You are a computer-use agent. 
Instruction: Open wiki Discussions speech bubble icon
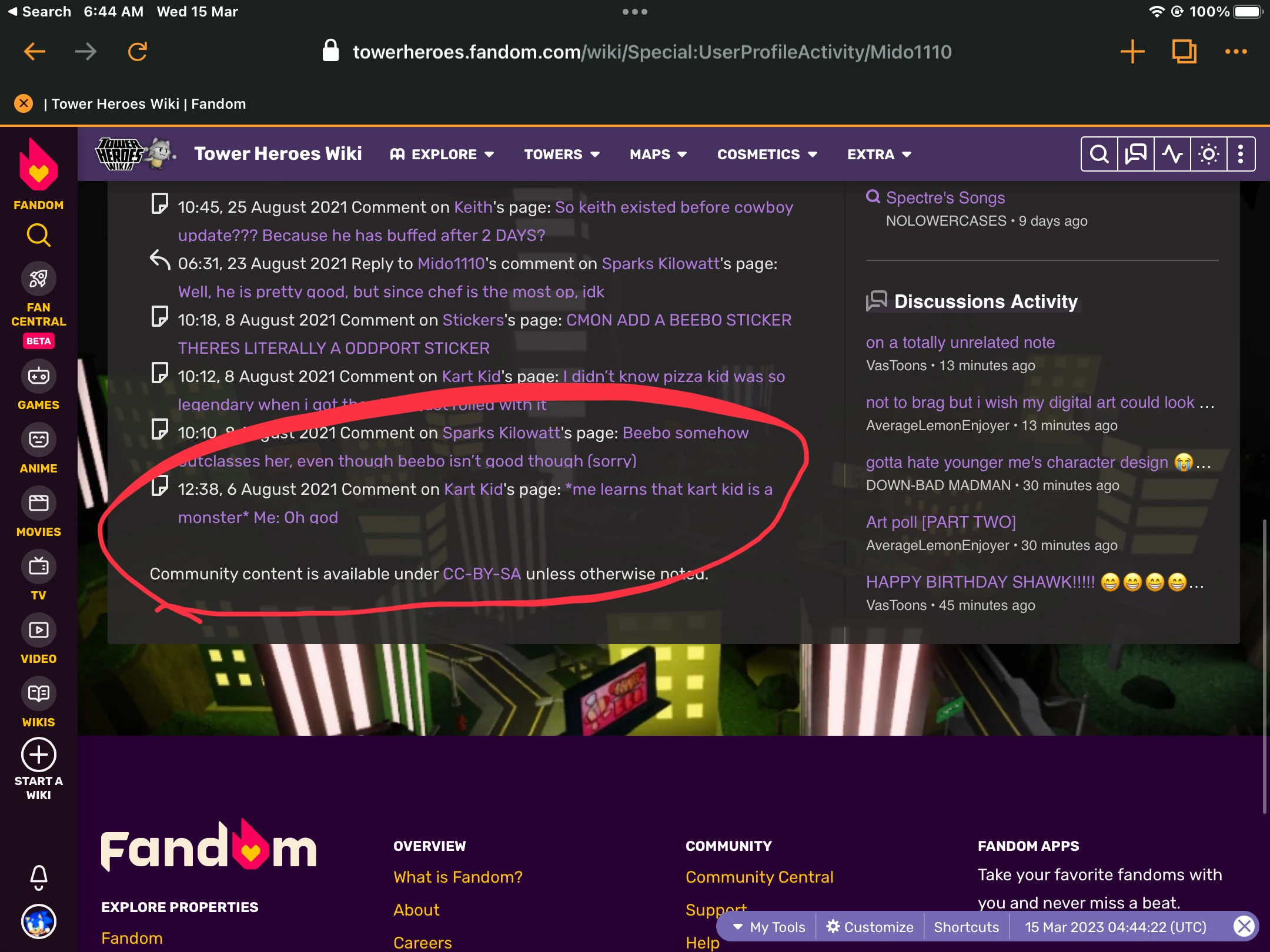[x=1135, y=155]
